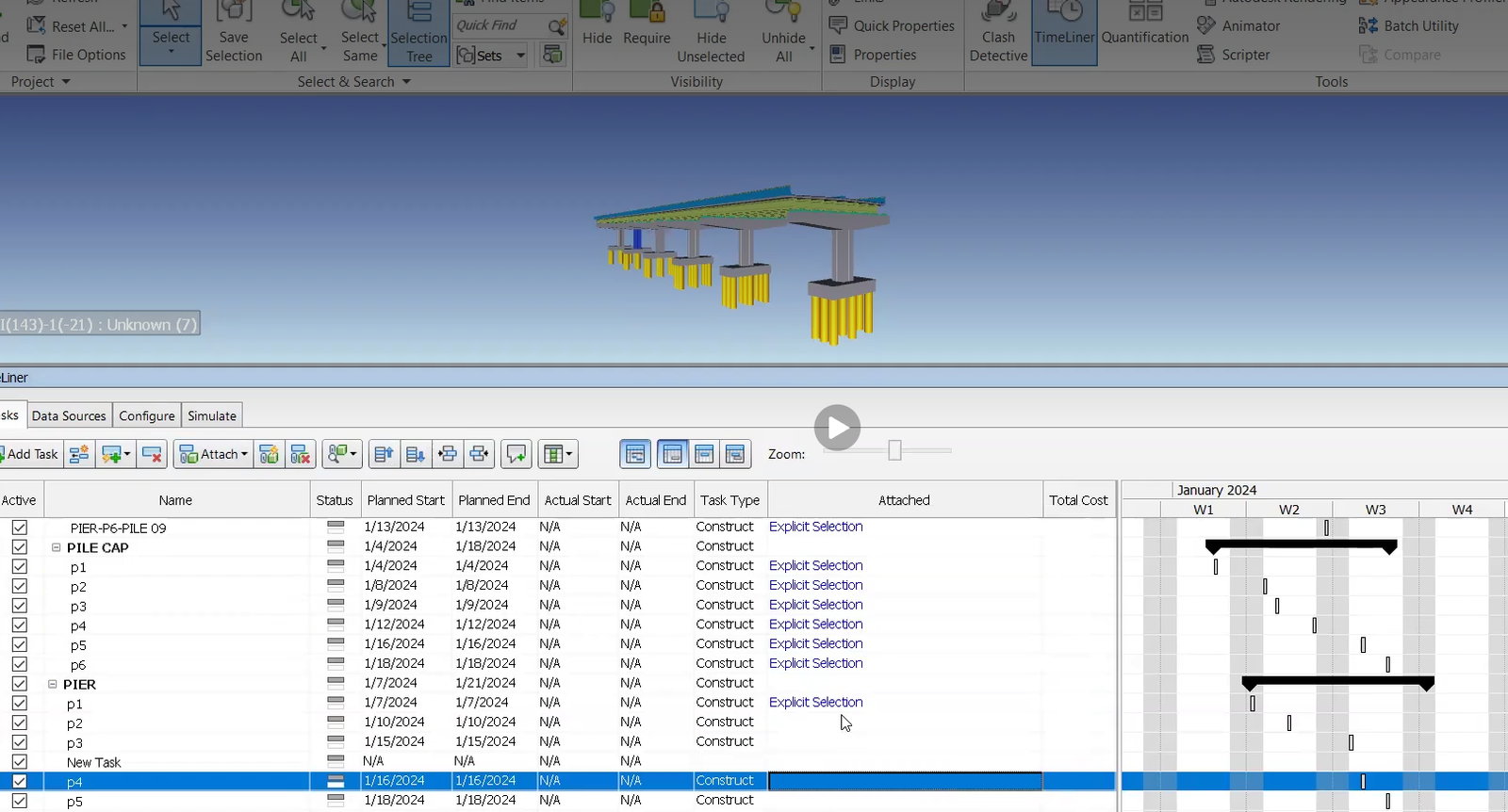The height and width of the screenshot is (812, 1508).
Task: Click Move Down task icon
Action: [x=416, y=454]
